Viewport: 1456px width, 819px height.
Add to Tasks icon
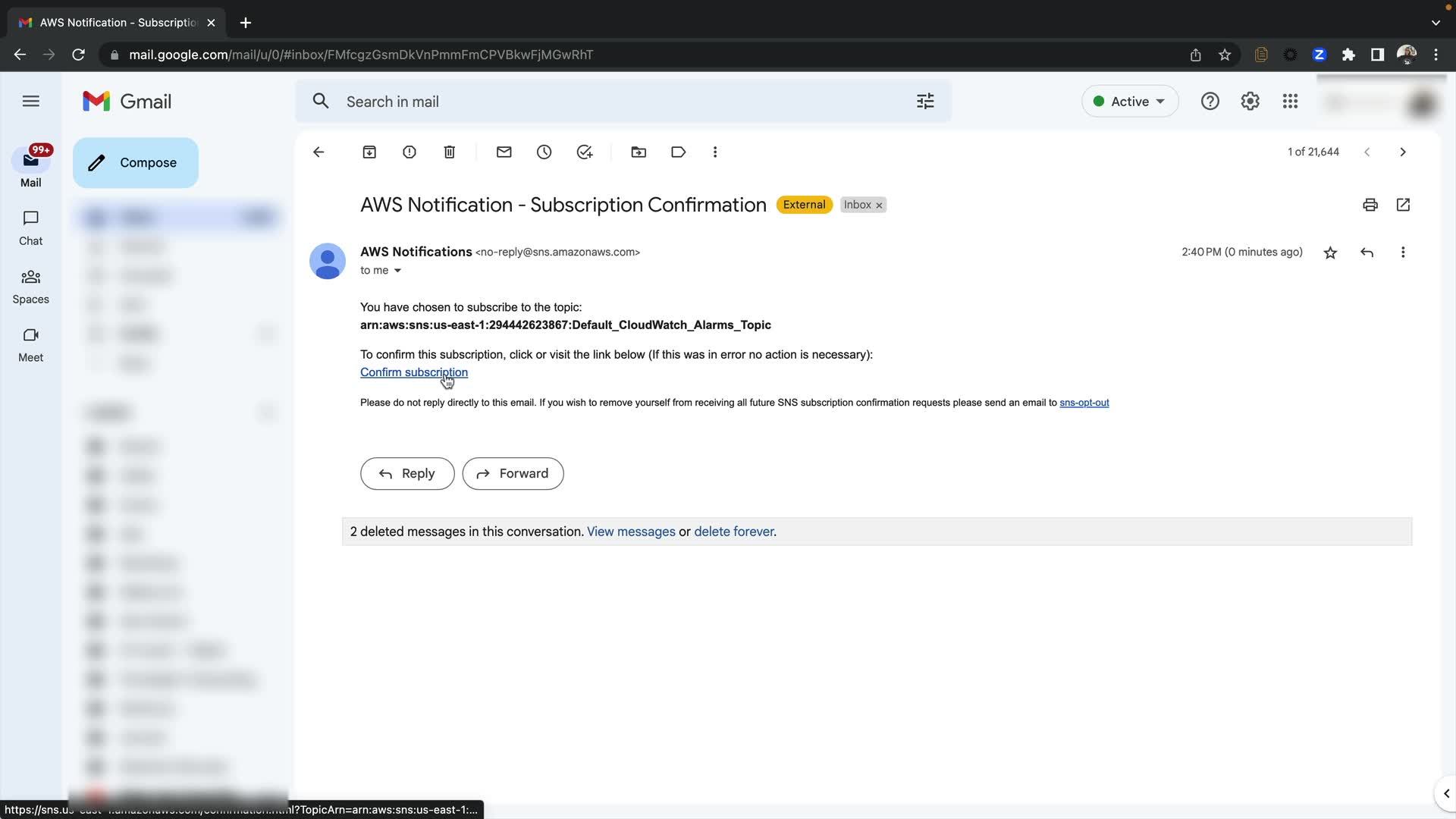point(584,152)
